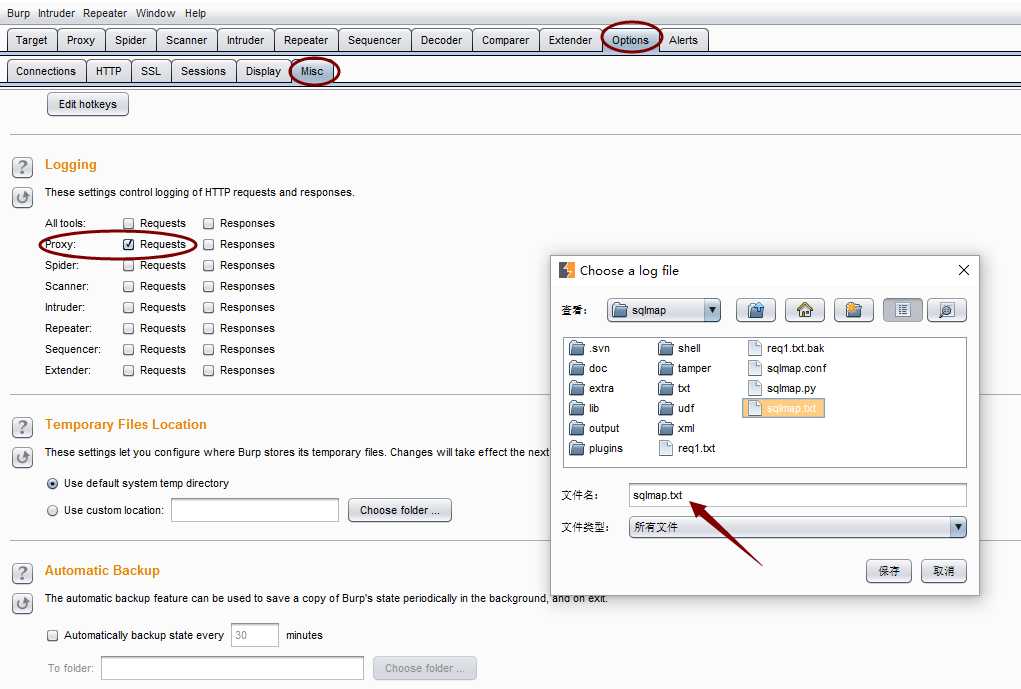Switch to the Scanner tab
This screenshot has height=689, width=1021.
(x=186, y=40)
